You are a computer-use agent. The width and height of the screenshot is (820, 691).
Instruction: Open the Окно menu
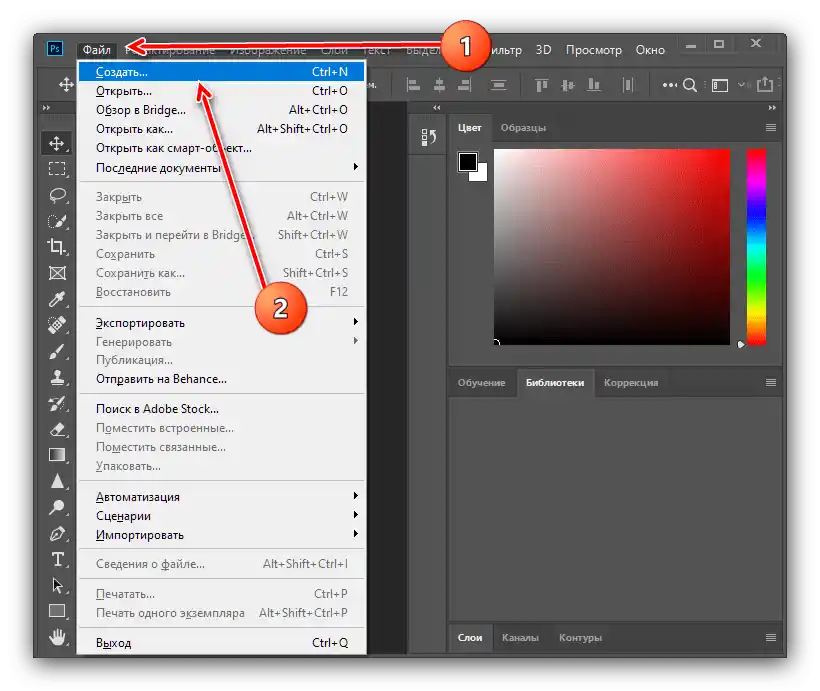[x=650, y=50]
